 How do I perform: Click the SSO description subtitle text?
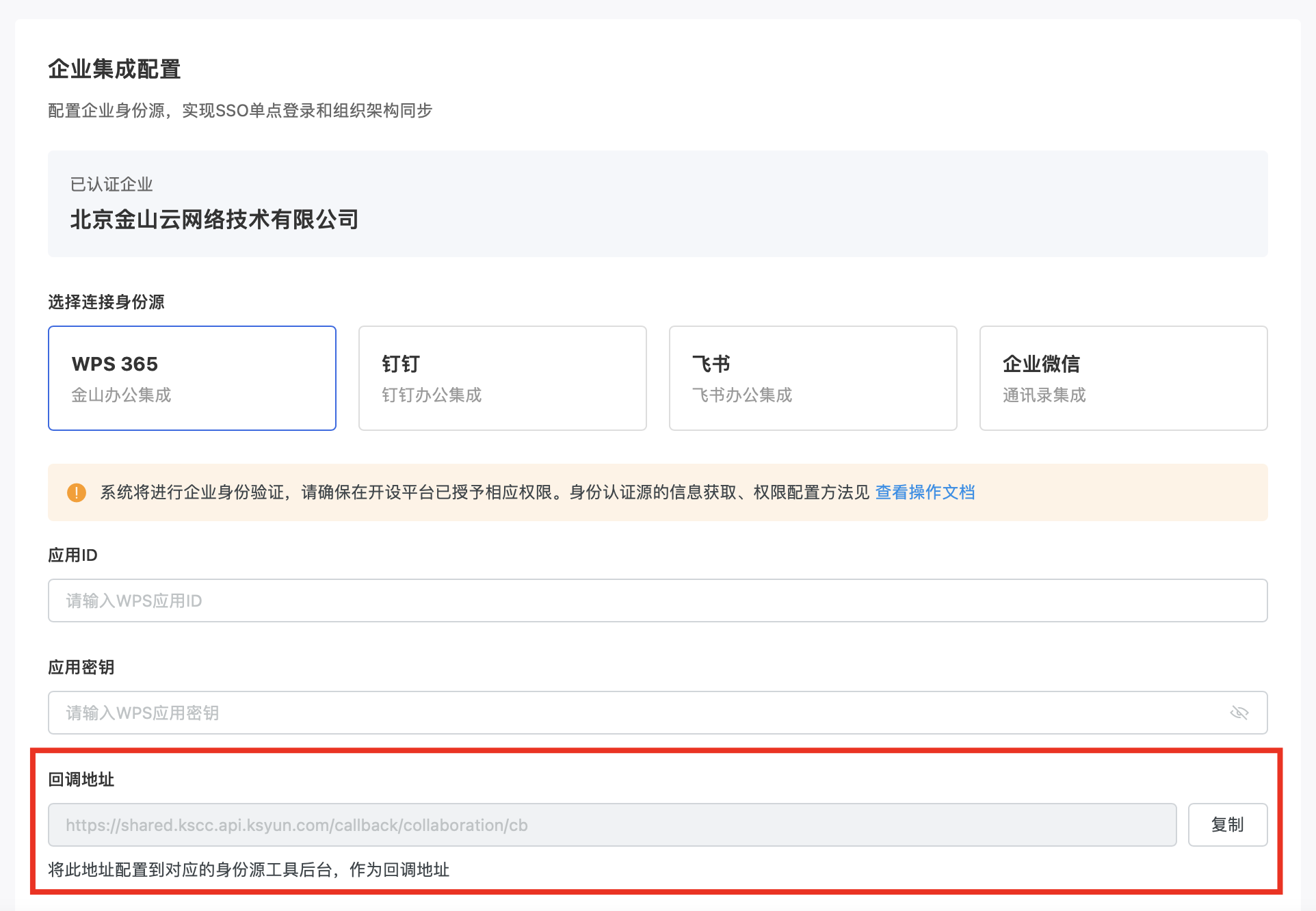tap(240, 110)
